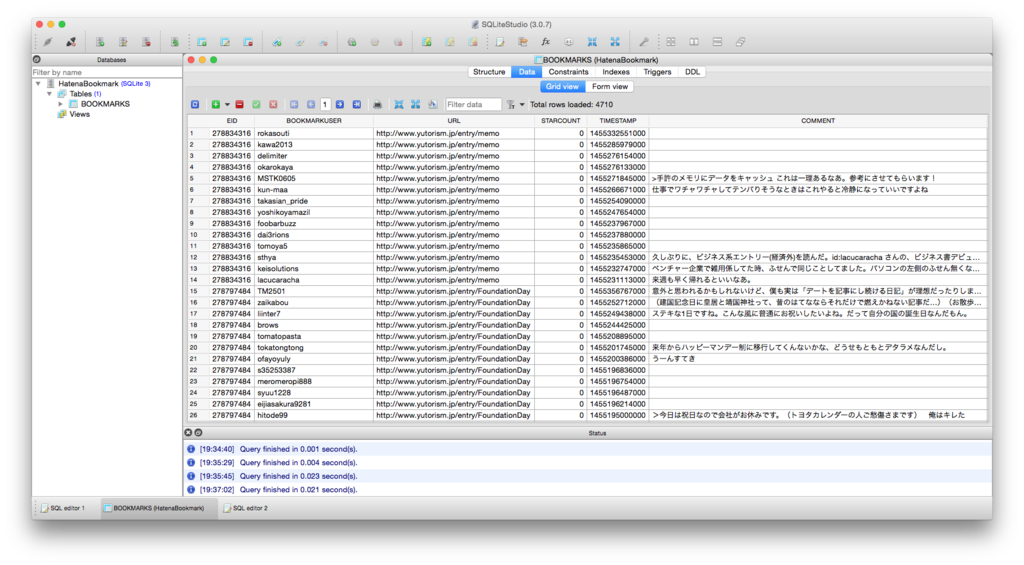Select Grid view
This screenshot has width=1024, height=565.
point(562,86)
